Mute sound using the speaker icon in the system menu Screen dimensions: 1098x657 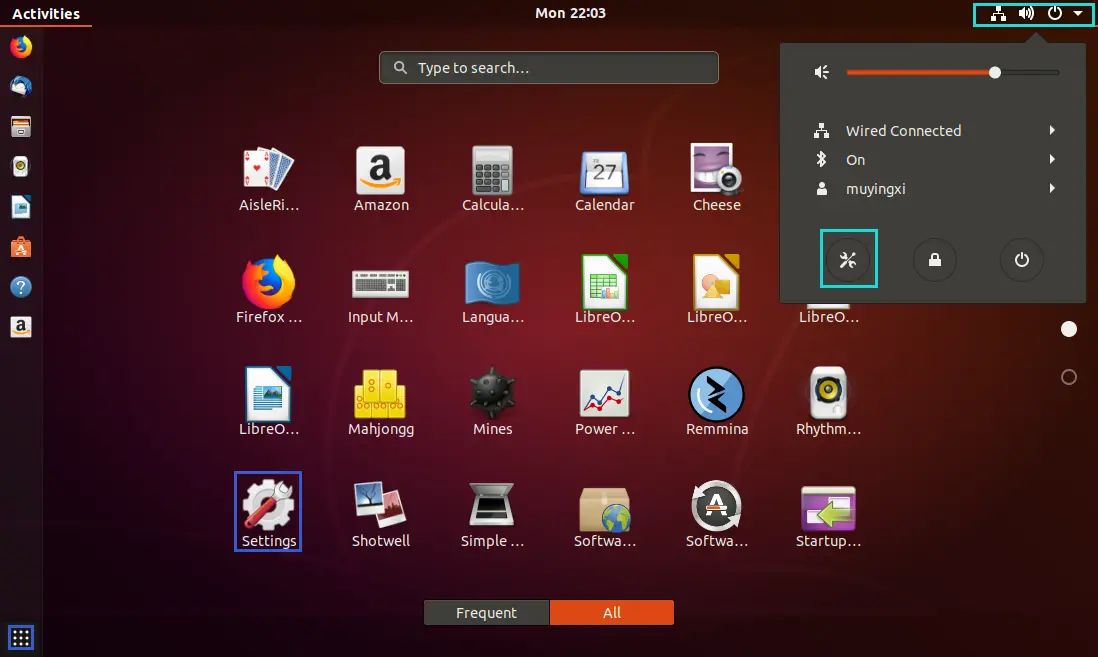[x=821, y=72]
